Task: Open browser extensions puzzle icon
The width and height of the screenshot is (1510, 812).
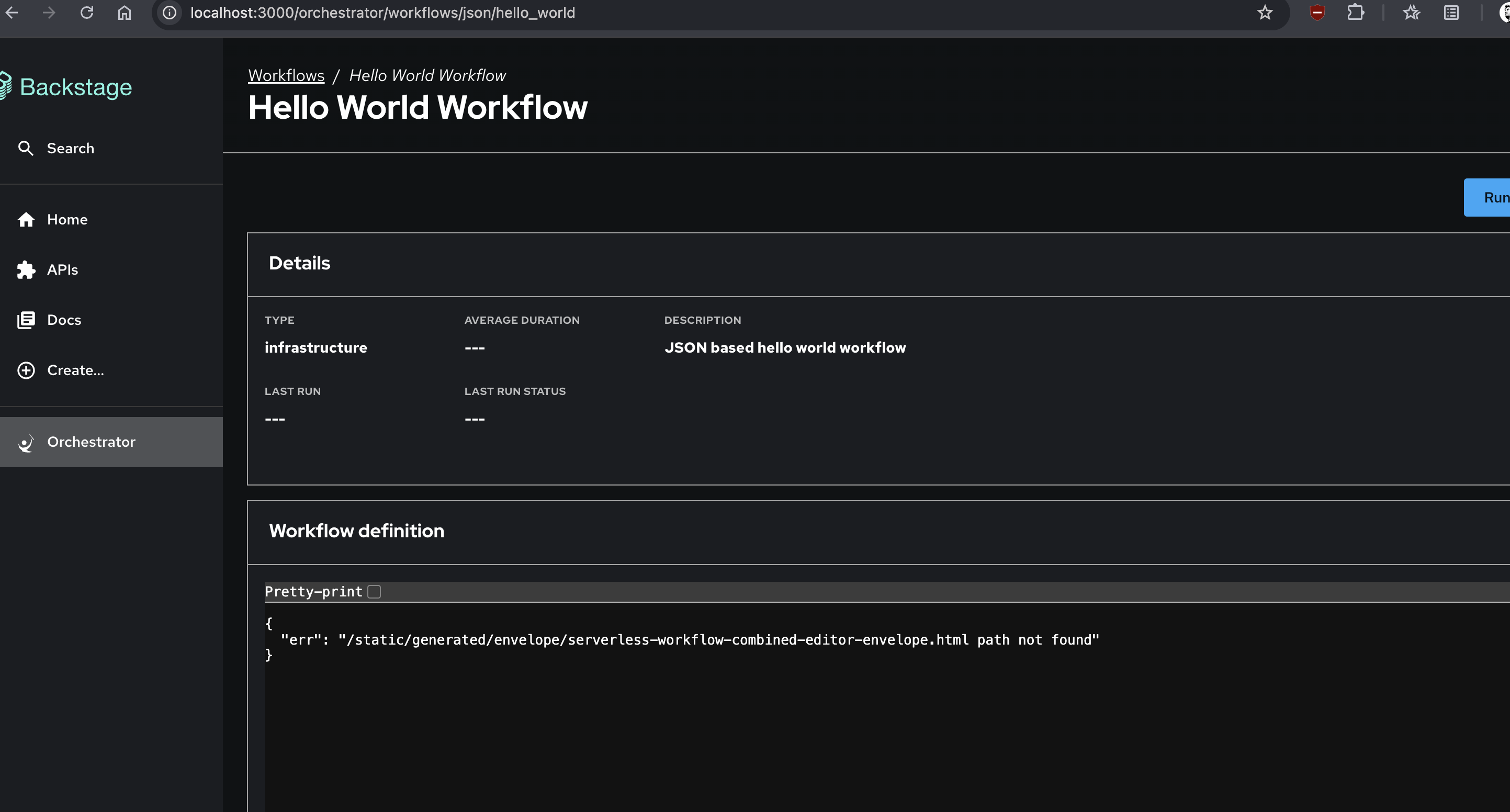Action: 1355,13
